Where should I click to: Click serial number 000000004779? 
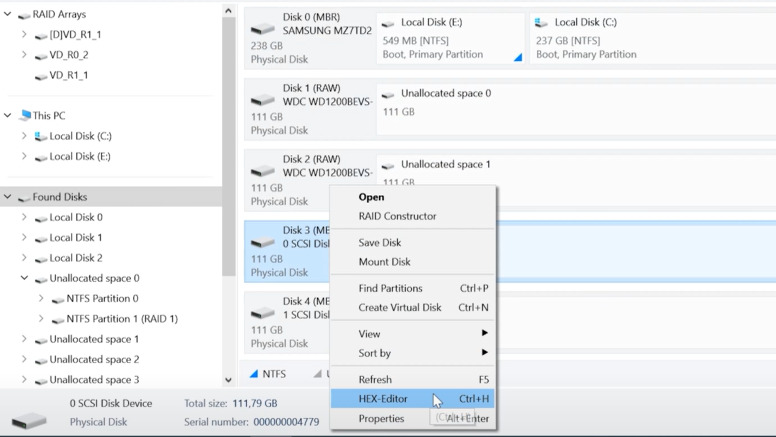point(286,422)
